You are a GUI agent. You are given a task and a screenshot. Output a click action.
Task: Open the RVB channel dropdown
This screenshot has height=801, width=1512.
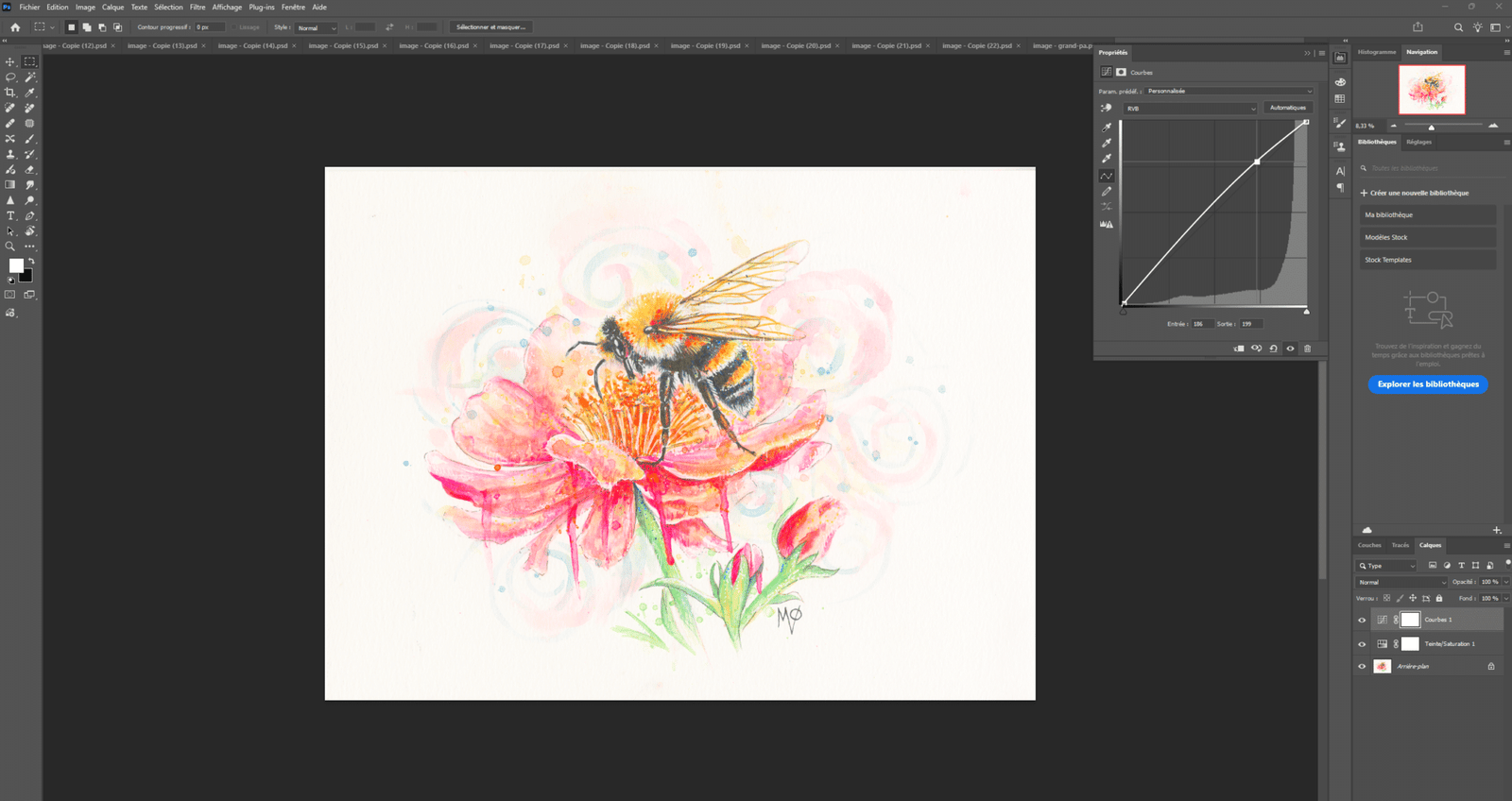1190,109
